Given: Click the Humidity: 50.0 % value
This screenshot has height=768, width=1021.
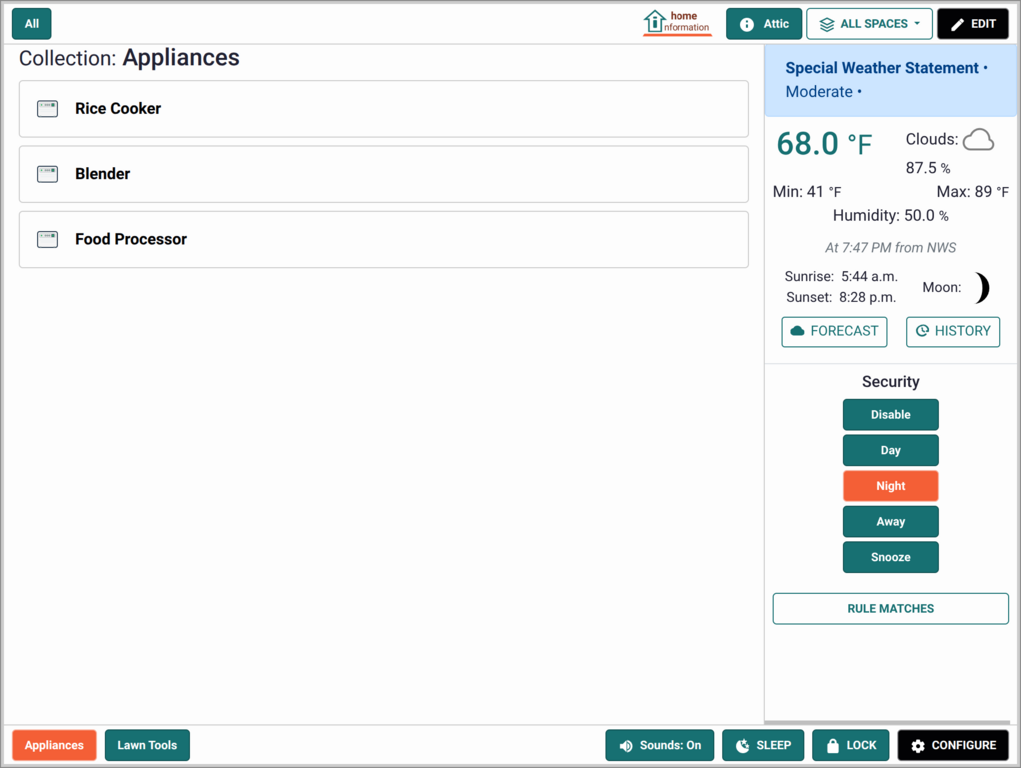Looking at the screenshot, I should (890, 216).
